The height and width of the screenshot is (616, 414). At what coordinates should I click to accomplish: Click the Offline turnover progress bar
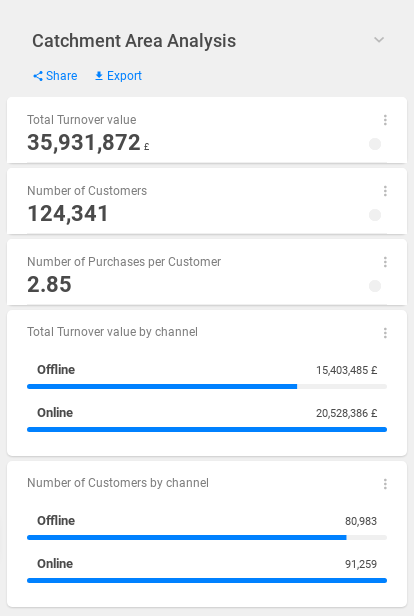(x=207, y=387)
